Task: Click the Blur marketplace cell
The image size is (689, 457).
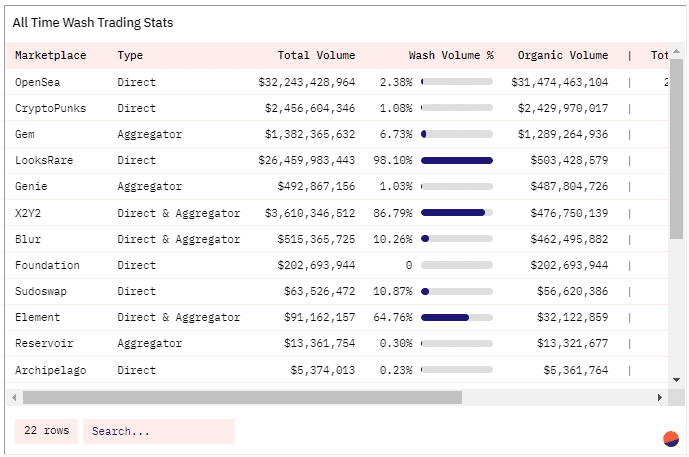Action: [28, 239]
